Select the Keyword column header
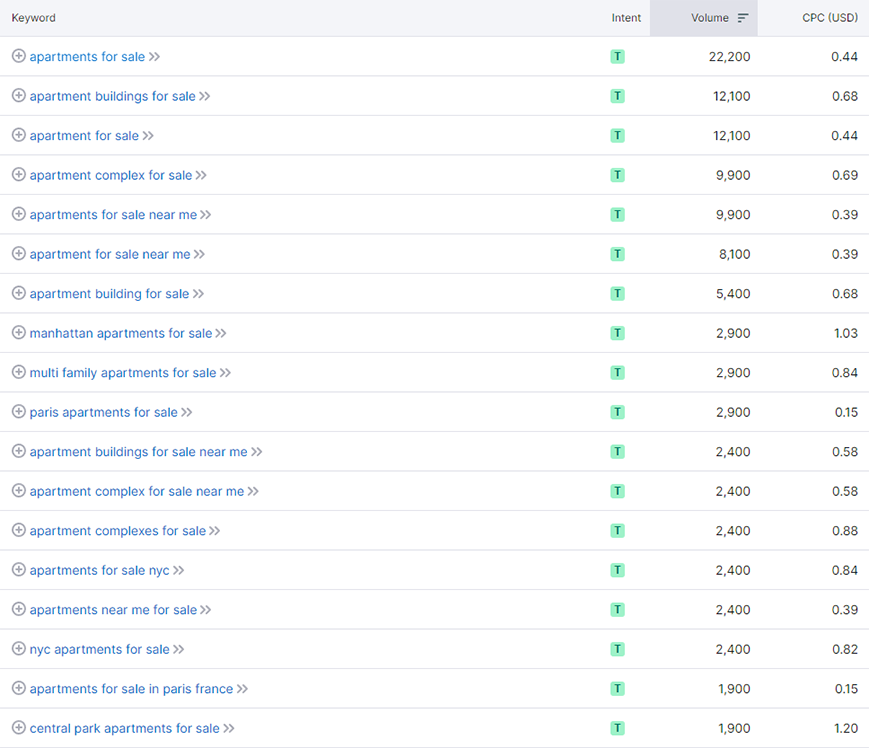 tap(34, 18)
